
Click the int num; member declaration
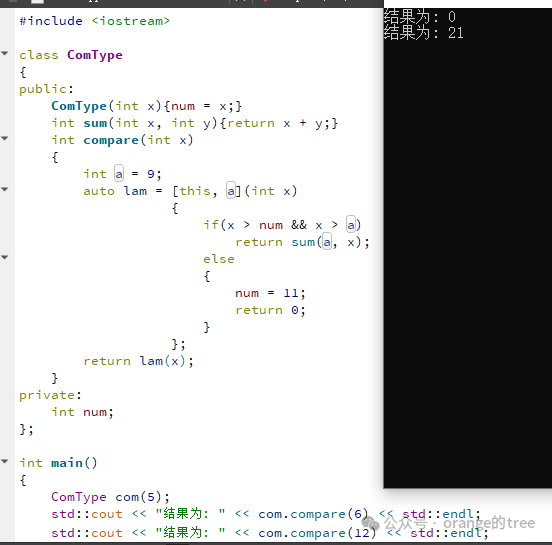tap(82, 412)
